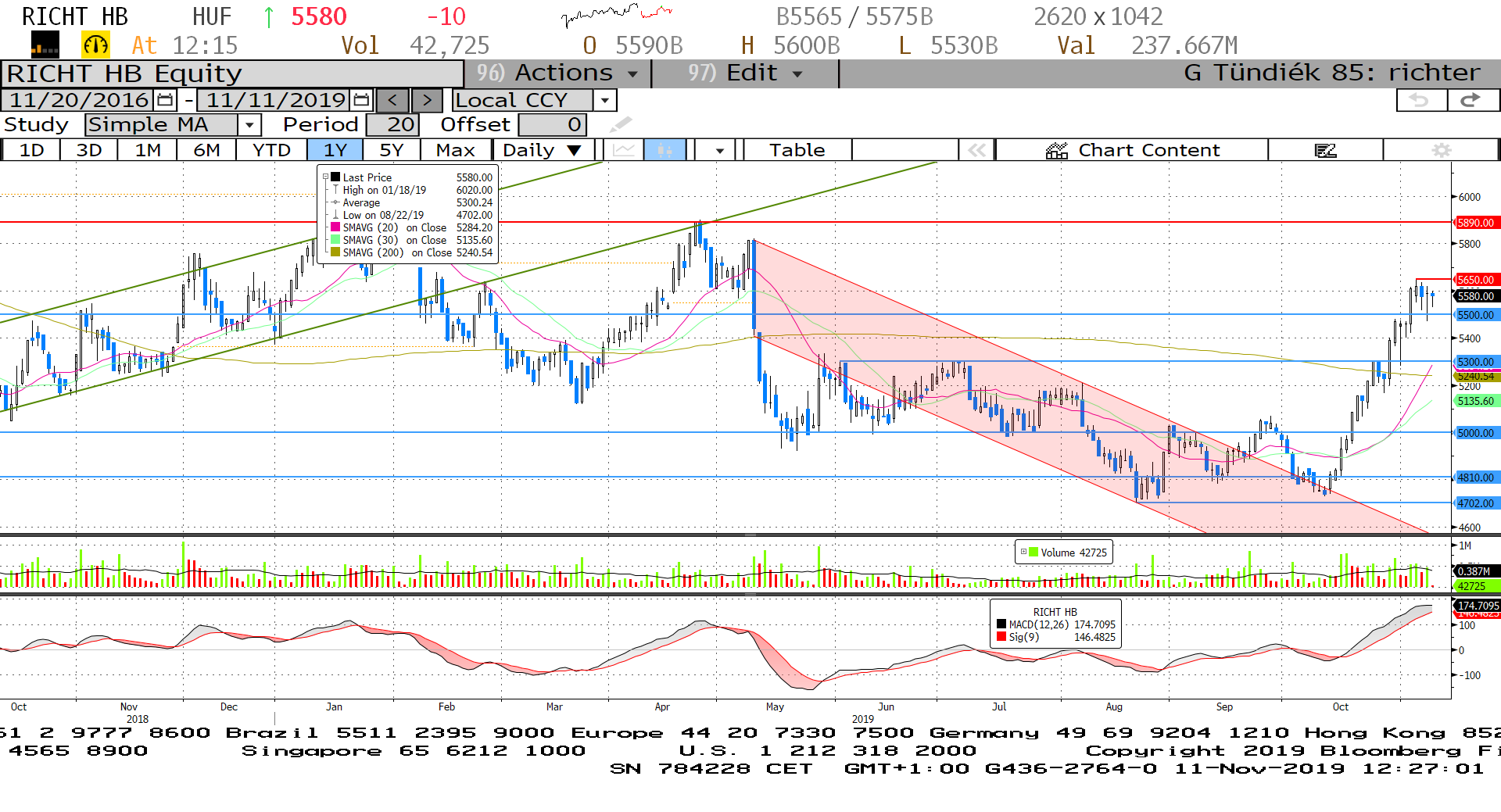Click the 5890.00 red price level label
This screenshot has height=812, width=1501.
pyautogui.click(x=1476, y=223)
